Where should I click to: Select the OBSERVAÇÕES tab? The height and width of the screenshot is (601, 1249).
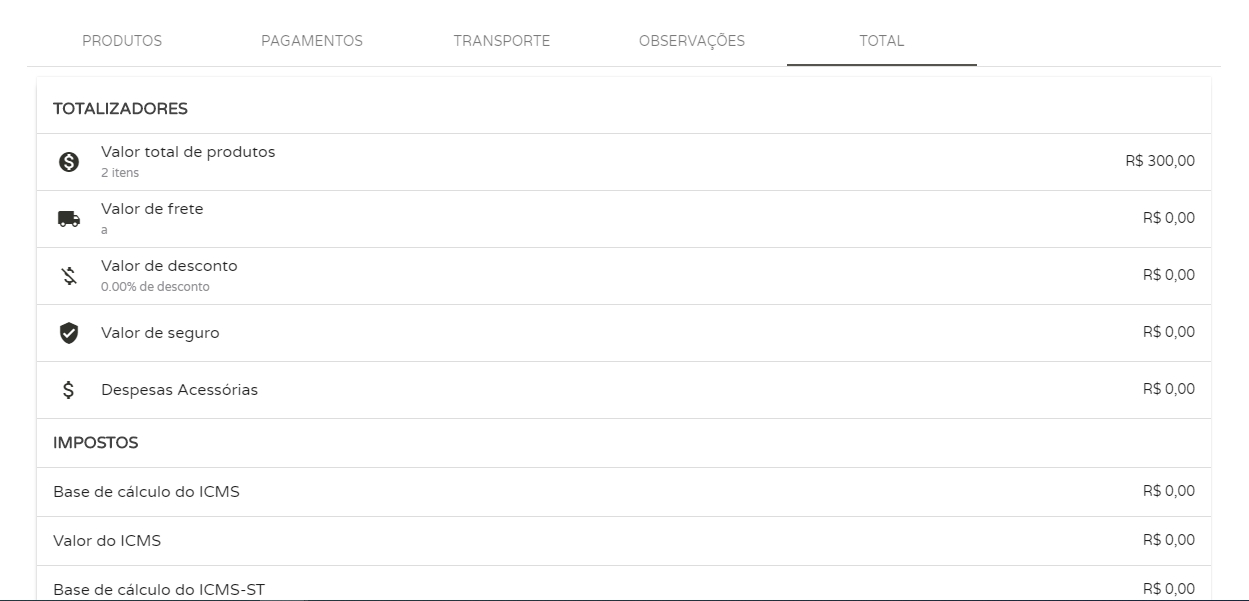pyautogui.click(x=692, y=41)
